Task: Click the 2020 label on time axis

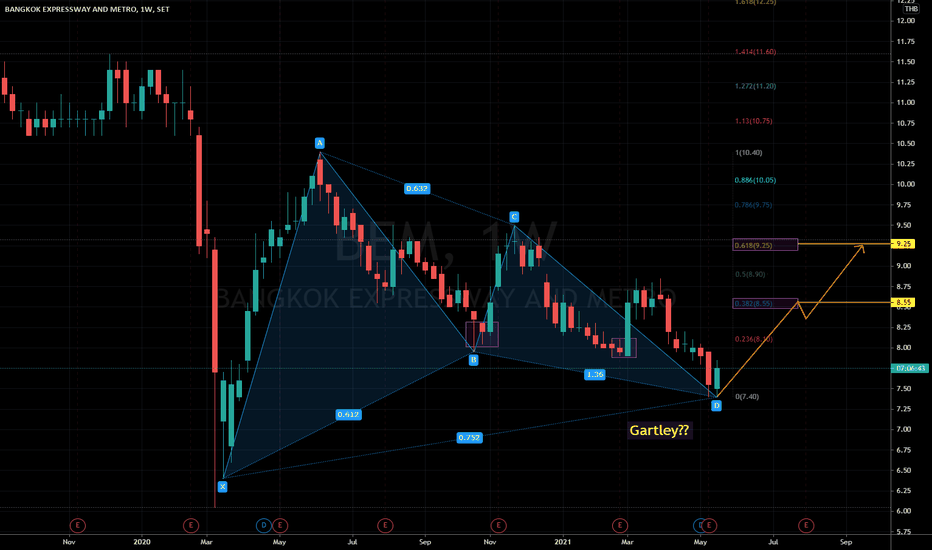Action: (142, 542)
